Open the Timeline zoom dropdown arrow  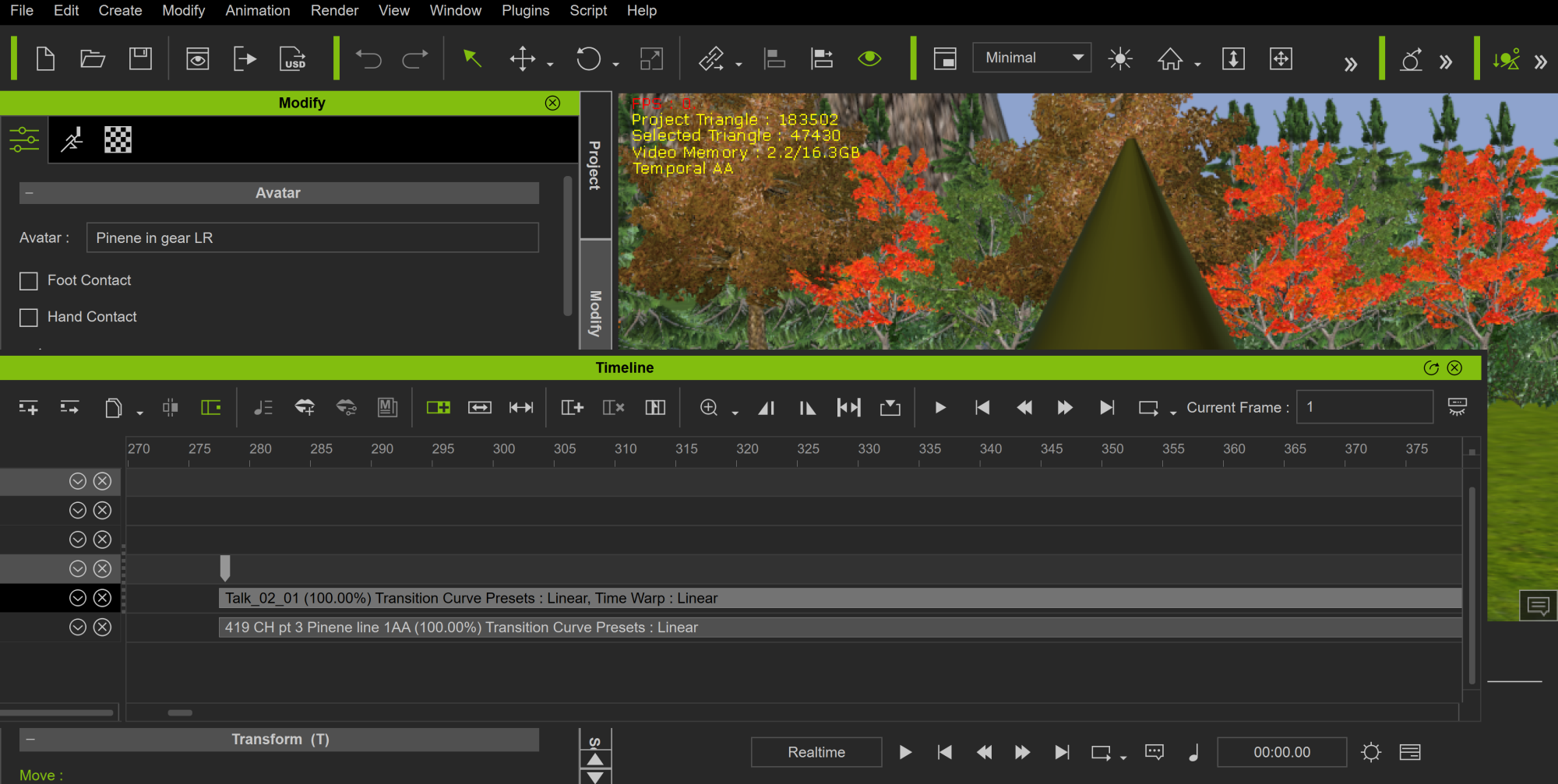[735, 413]
